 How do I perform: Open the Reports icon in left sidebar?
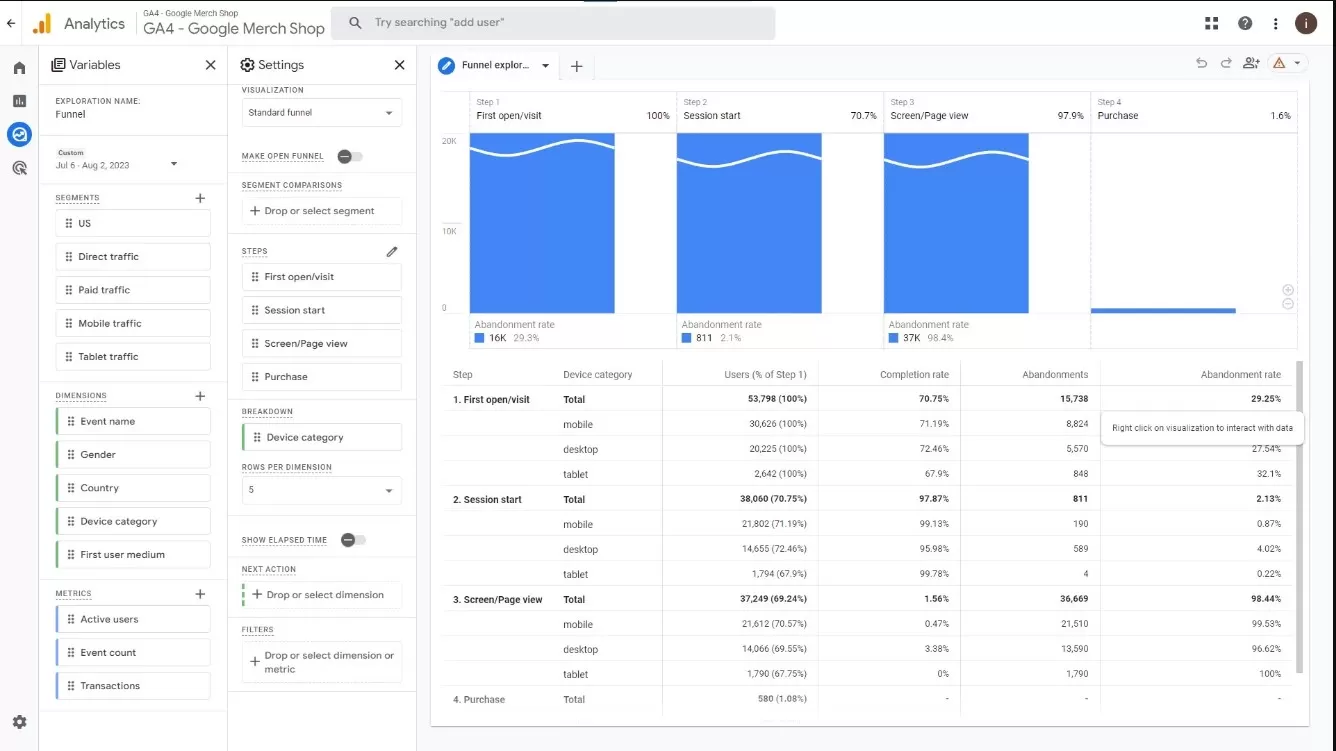(19, 101)
